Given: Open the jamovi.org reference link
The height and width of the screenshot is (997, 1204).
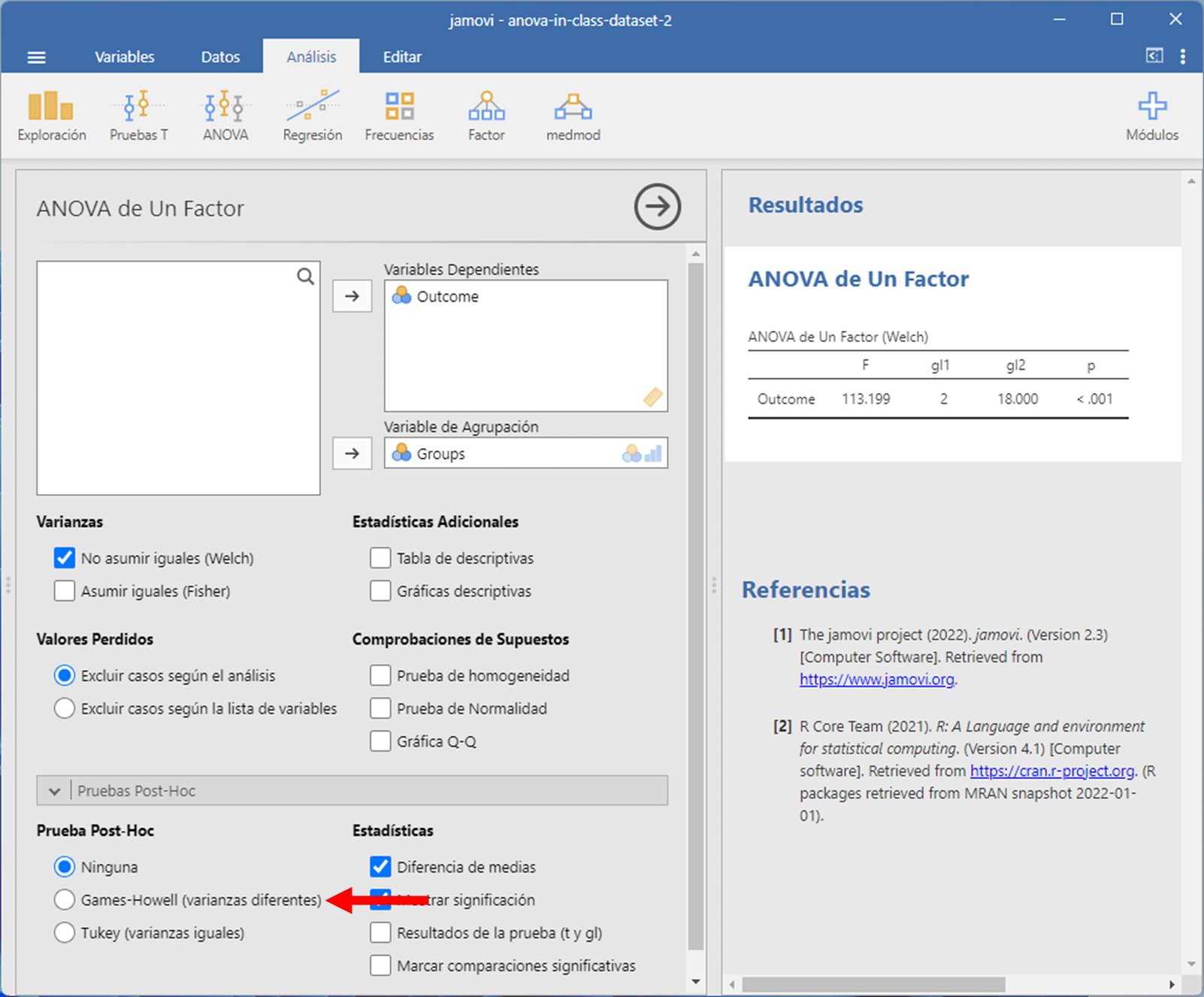Looking at the screenshot, I should (876, 680).
